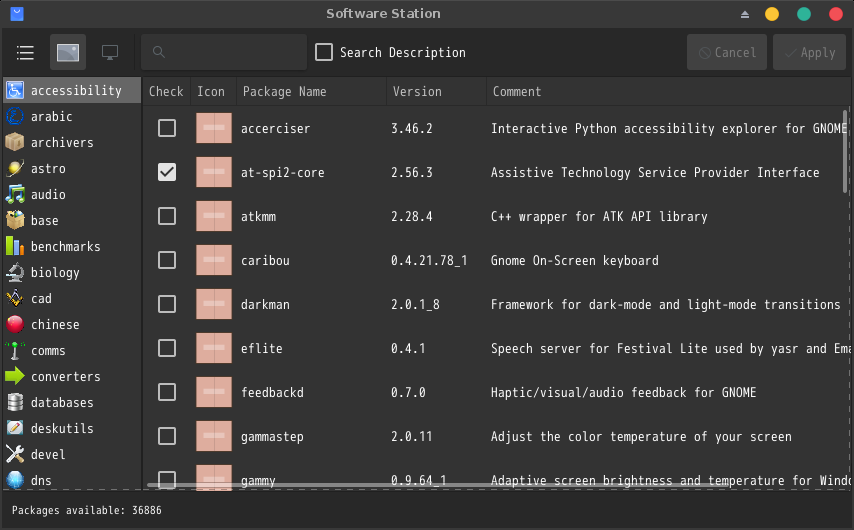Select the all-packages view toolbar icon

coord(68,52)
